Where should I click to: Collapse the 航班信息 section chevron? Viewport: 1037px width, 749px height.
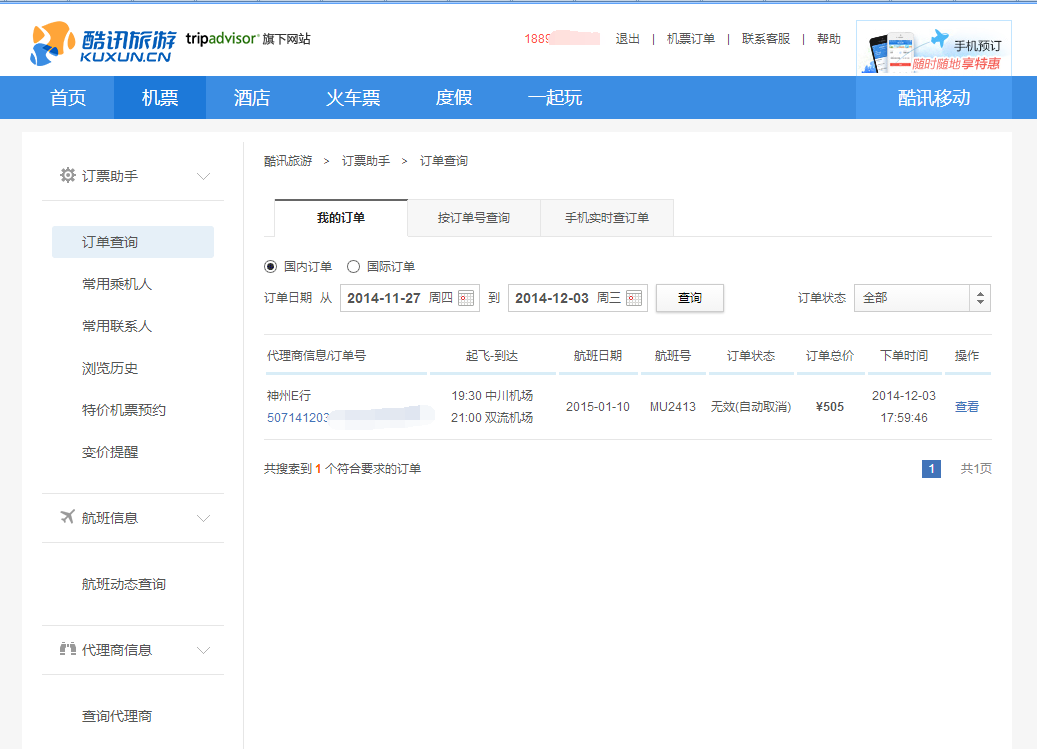click(x=203, y=518)
